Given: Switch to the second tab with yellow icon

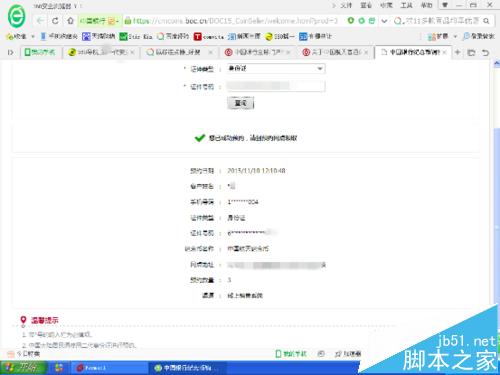Looking at the screenshot, I should [101, 52].
